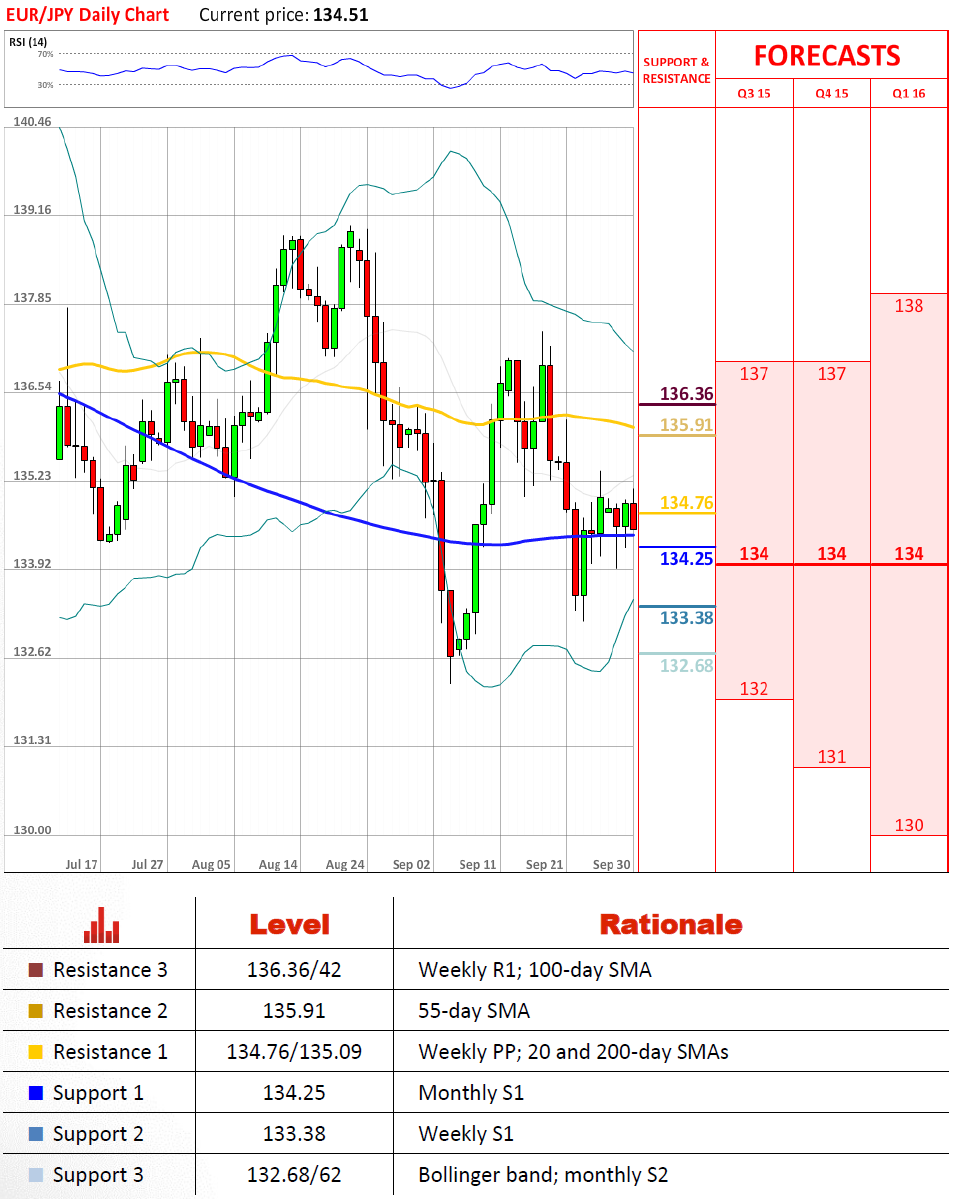
Task: Select the Q3 15 forecast column header
Action: coord(753,93)
